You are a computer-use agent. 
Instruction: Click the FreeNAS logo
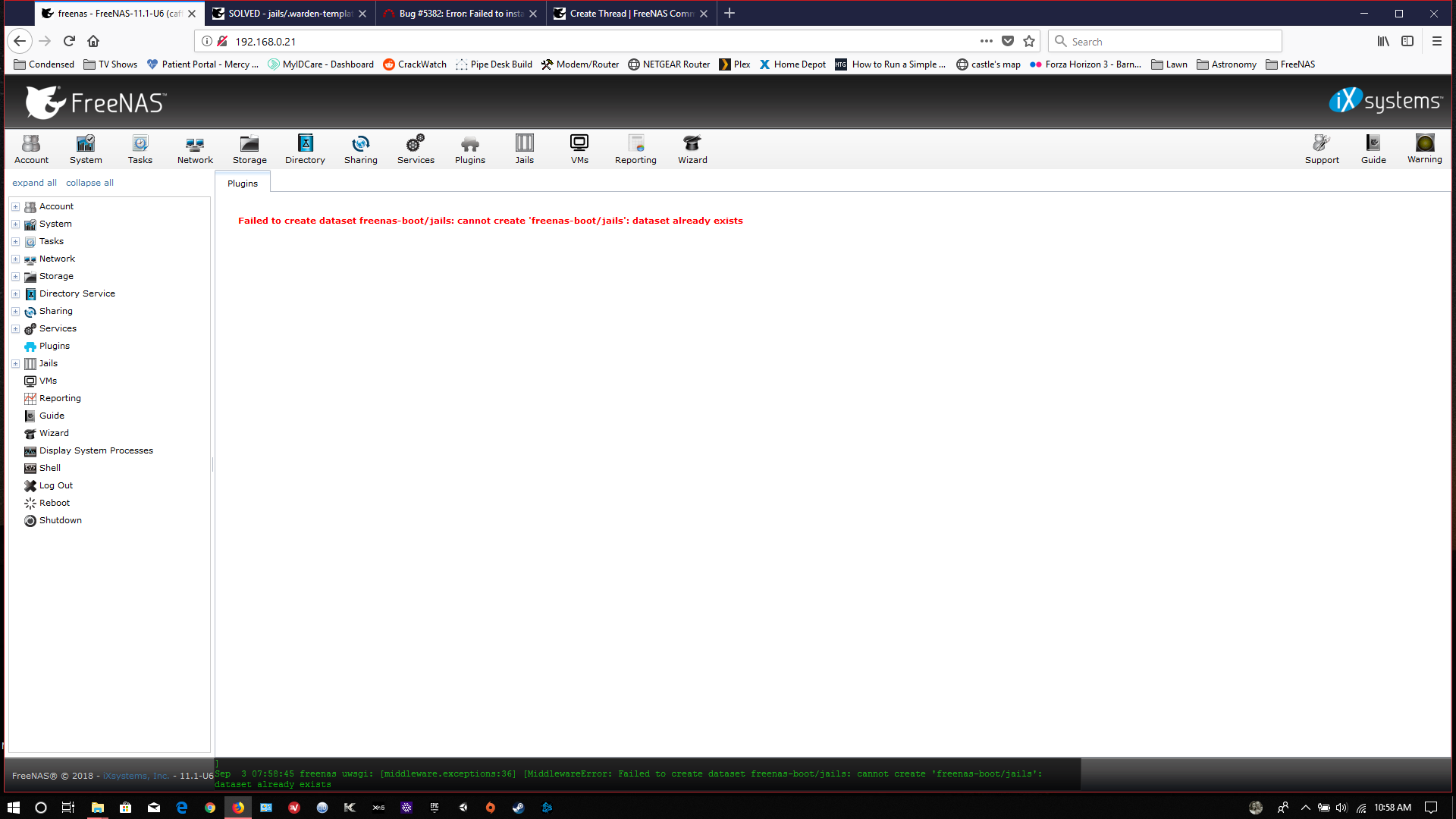[96, 102]
